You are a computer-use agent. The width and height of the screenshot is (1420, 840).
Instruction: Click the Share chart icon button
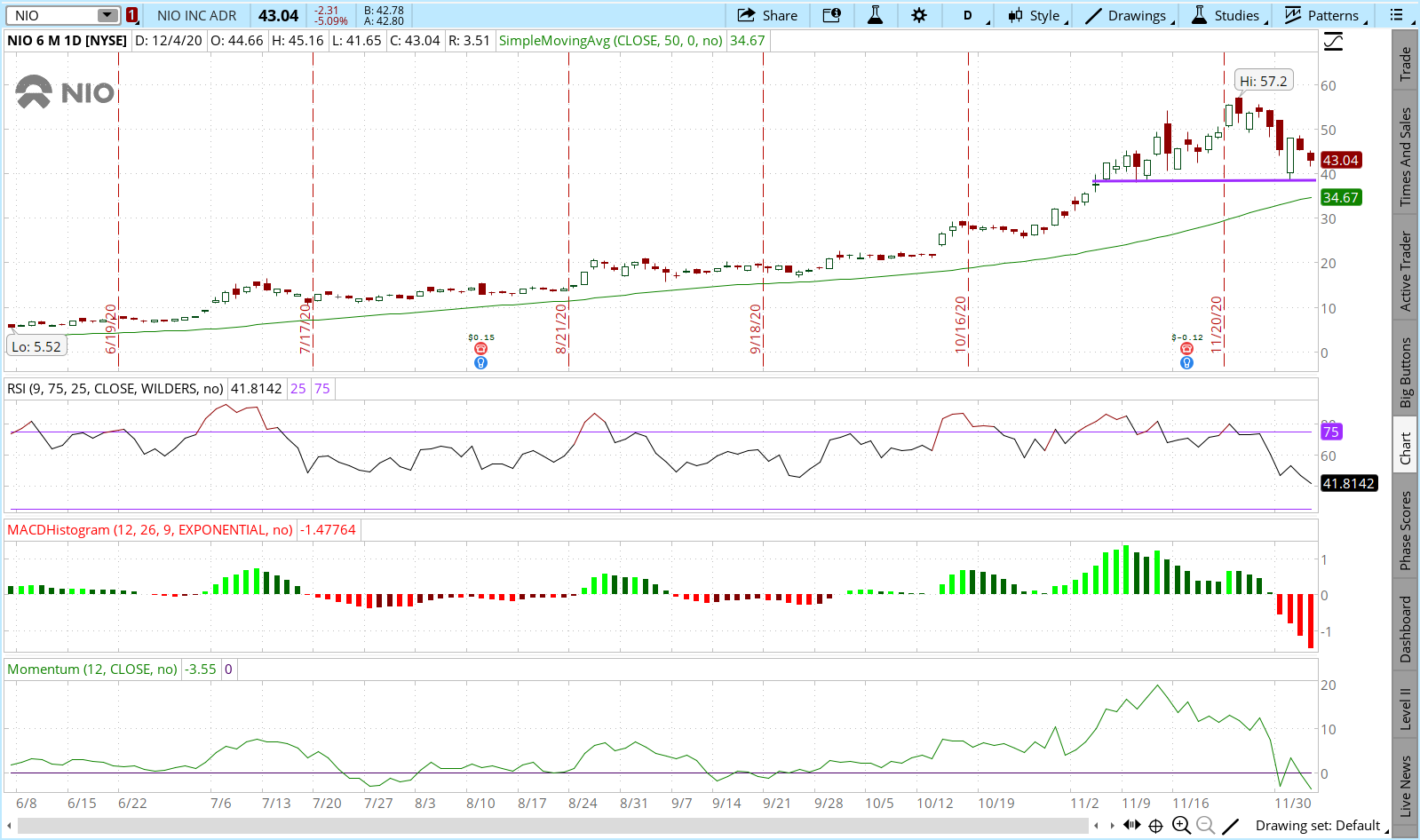pyautogui.click(x=767, y=15)
